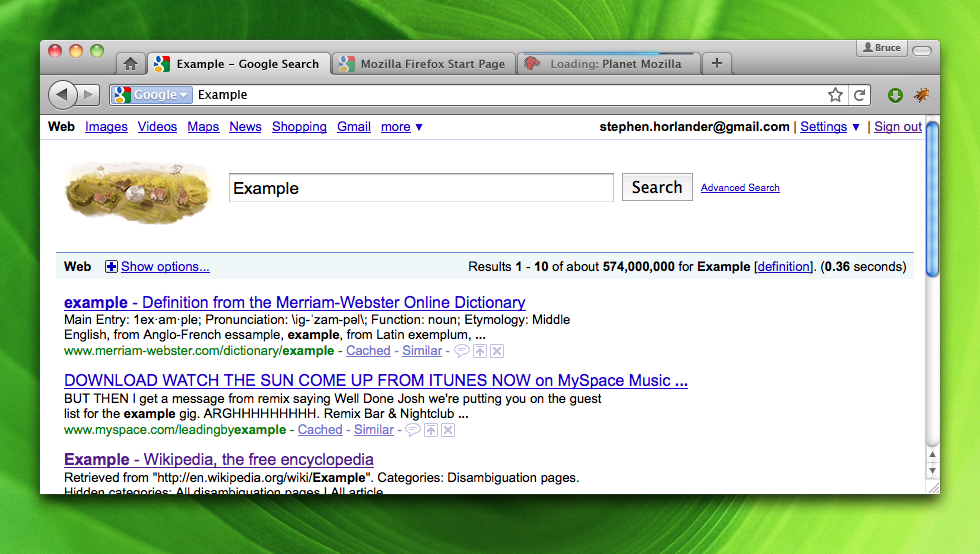Open the green Downloads arrow icon

tap(895, 95)
